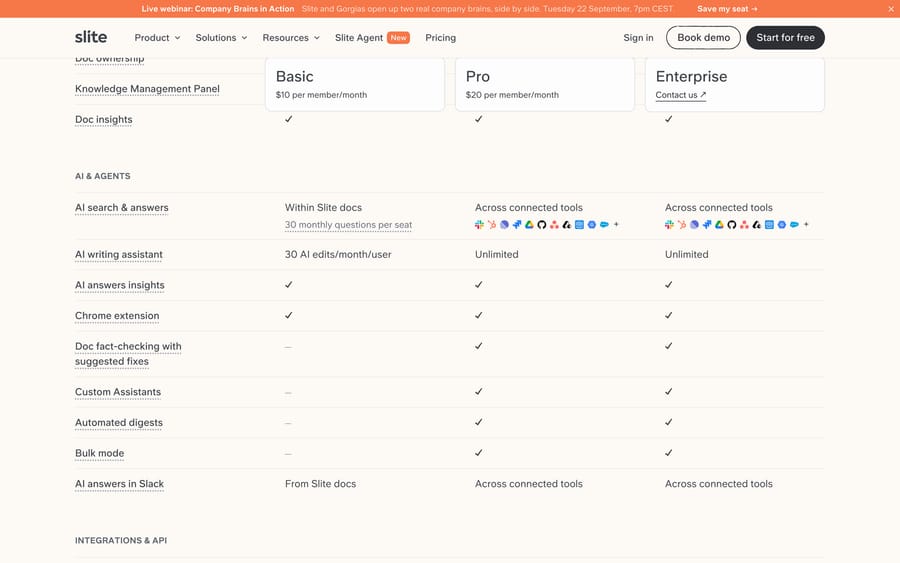Click the plus icon after Enterprise integrations
The width and height of the screenshot is (900, 563).
point(806,224)
